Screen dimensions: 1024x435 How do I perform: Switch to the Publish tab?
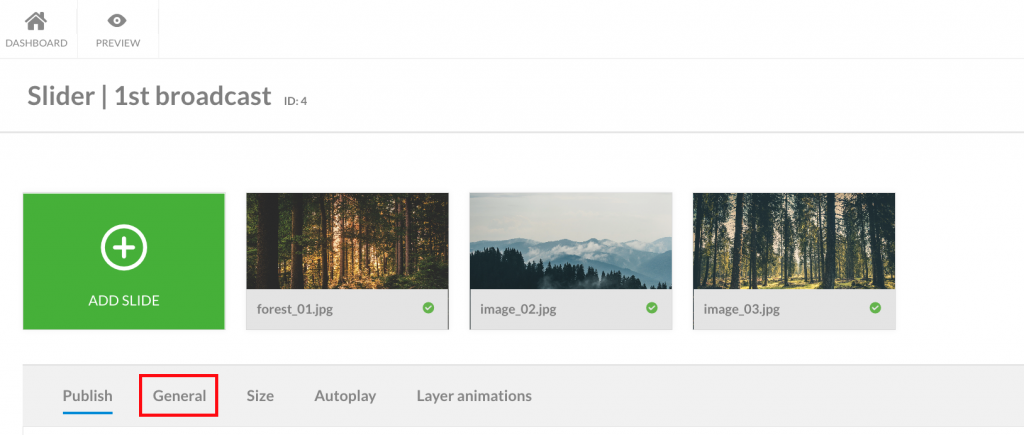pyautogui.click(x=88, y=396)
